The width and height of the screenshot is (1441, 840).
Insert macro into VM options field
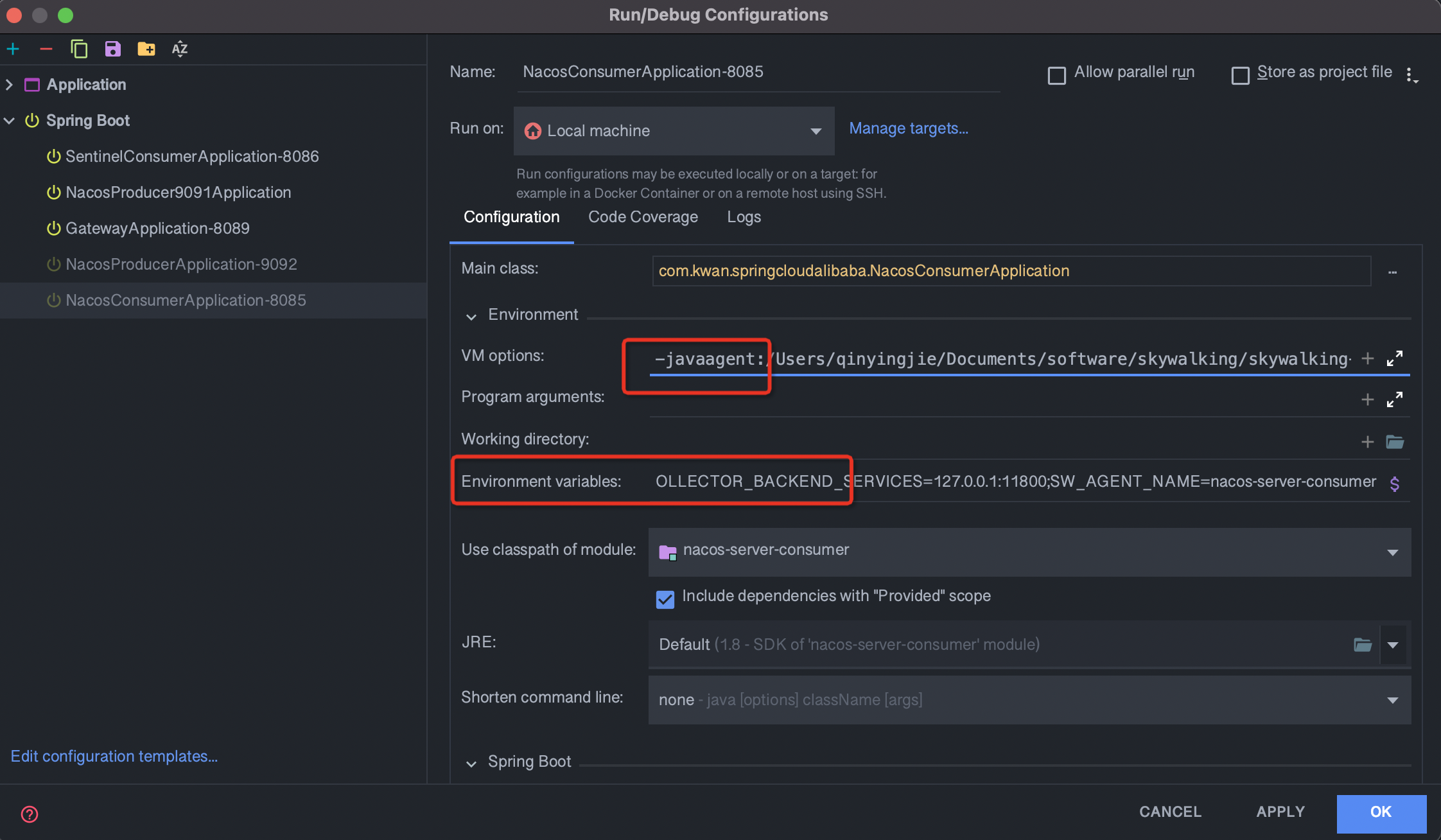click(1367, 358)
